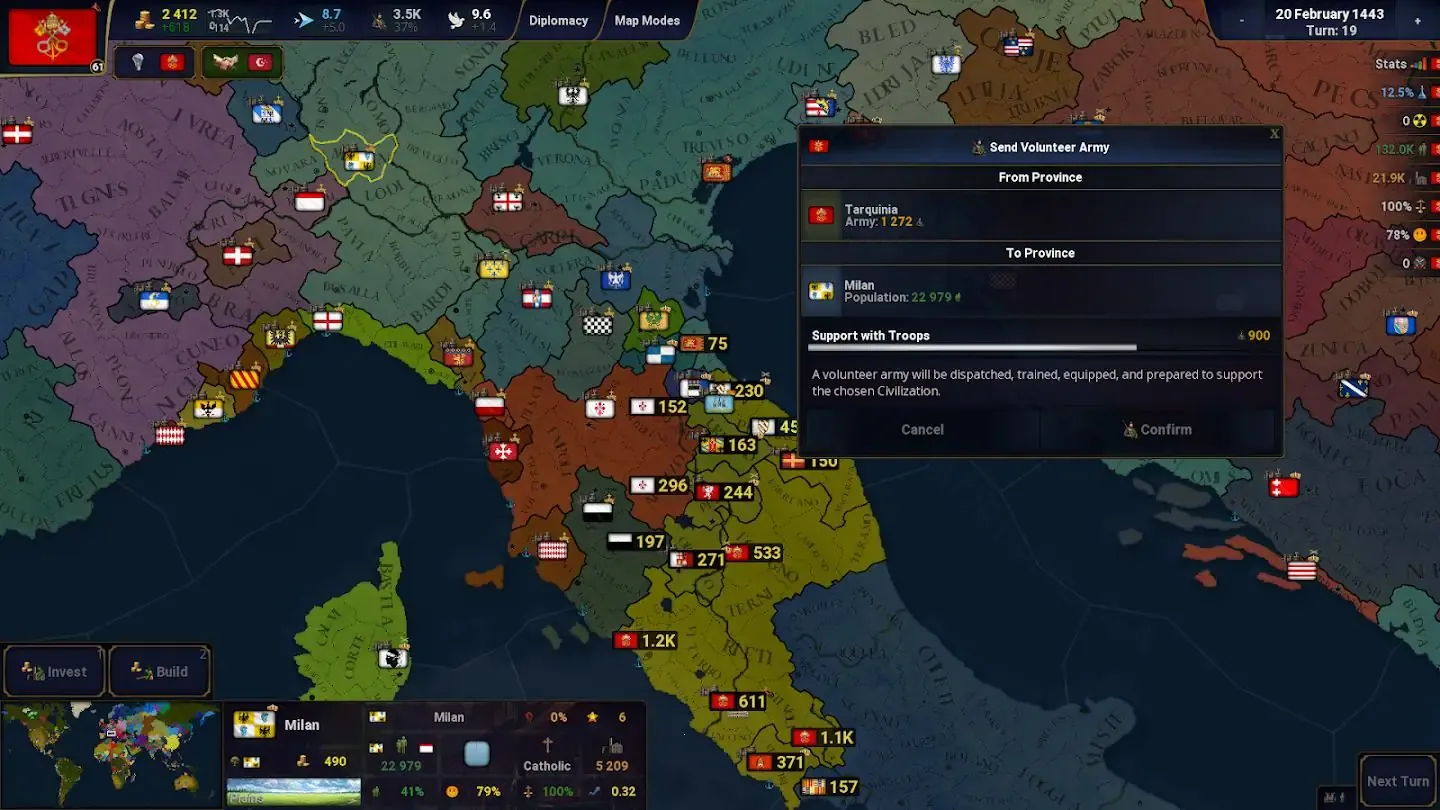1440x810 pixels.
Task: Open the Map Modes tab
Action: (647, 21)
